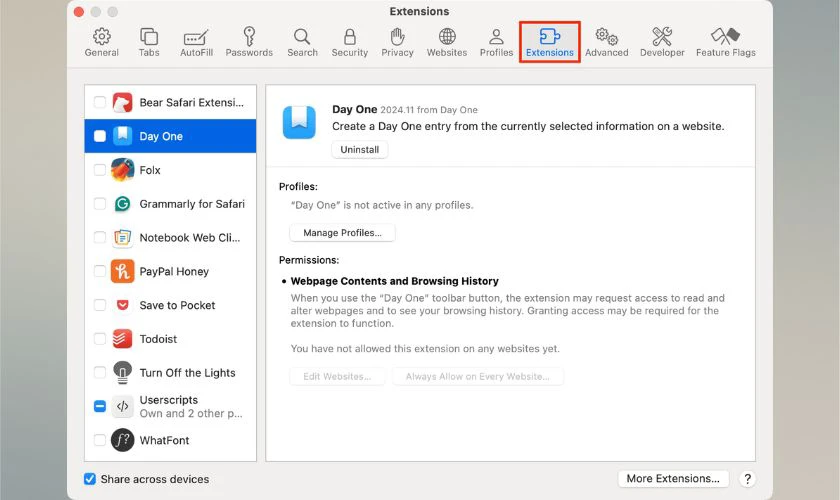Select Save to Pocket row label
The height and width of the screenshot is (500, 840).
coord(177,305)
